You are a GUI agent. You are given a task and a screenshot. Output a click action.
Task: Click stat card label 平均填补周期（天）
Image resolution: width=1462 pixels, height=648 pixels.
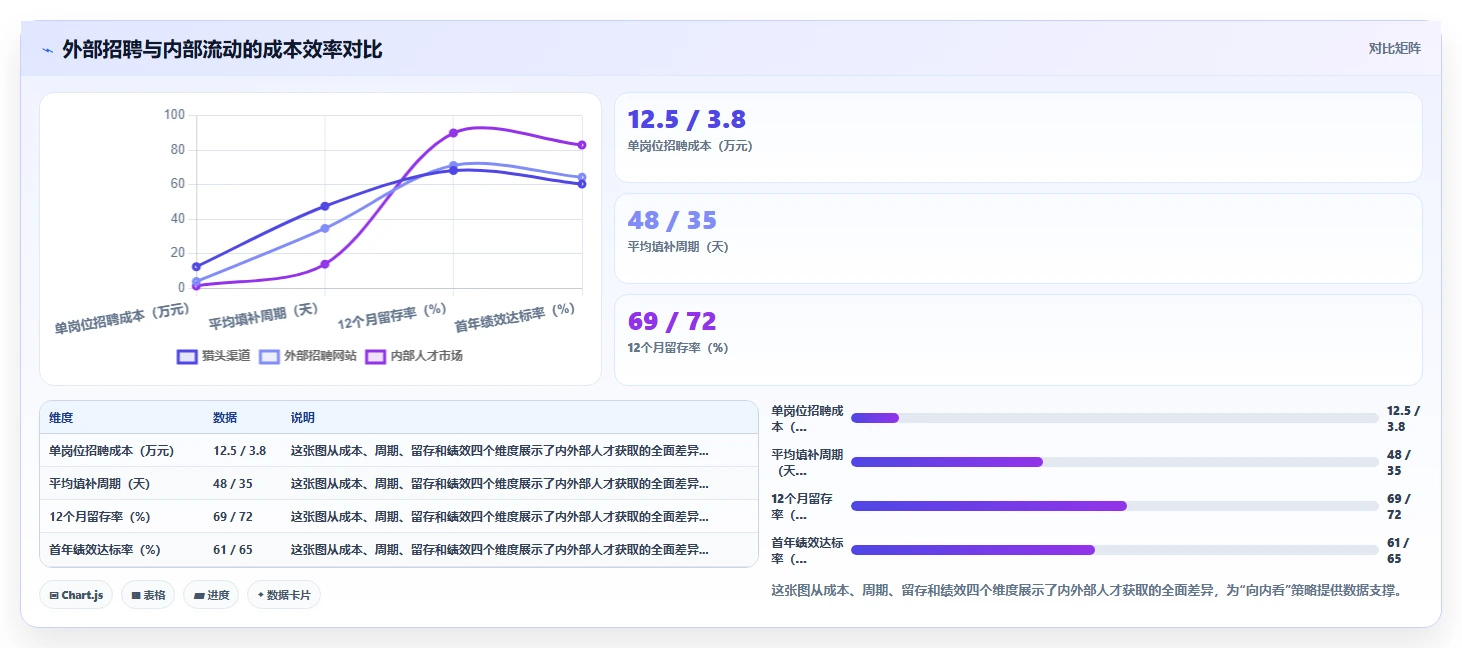pyautogui.click(x=678, y=247)
